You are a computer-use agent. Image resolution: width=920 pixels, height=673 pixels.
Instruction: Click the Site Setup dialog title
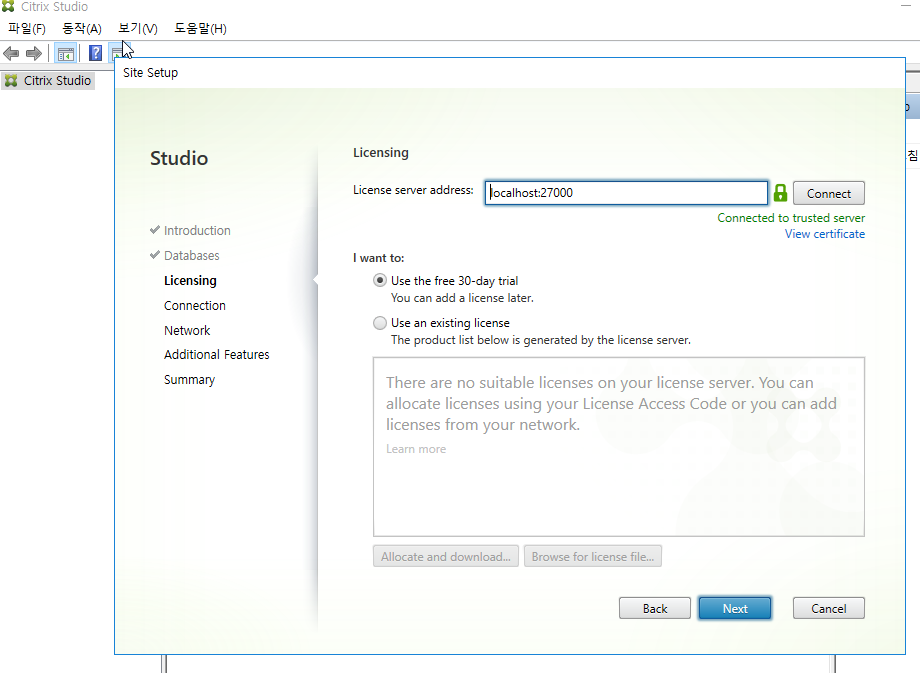(150, 73)
